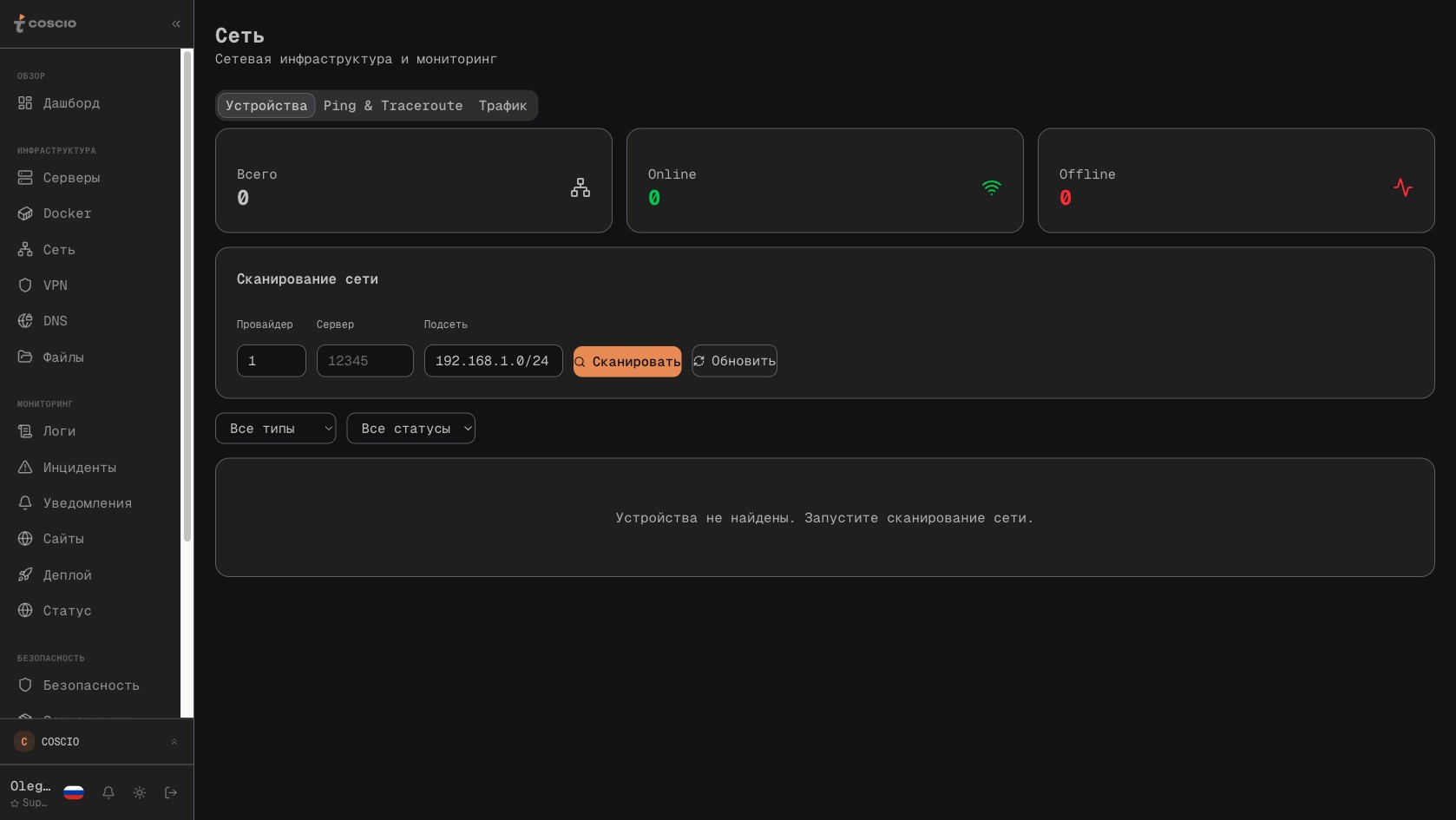Open Безопасность page link
Viewport: 1456px width, 820px height.
tap(91, 686)
